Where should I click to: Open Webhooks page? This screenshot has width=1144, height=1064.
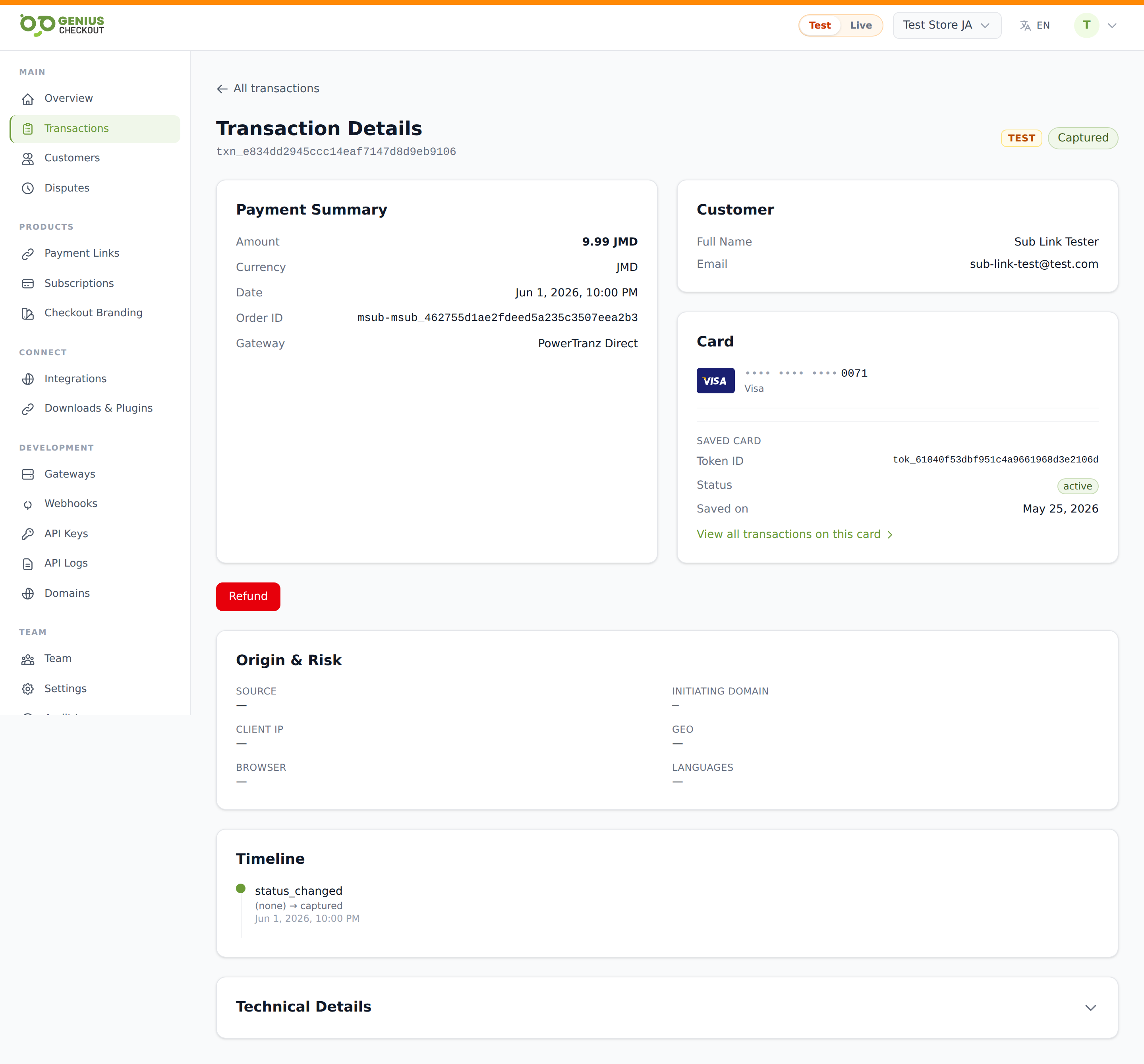[x=95, y=503]
